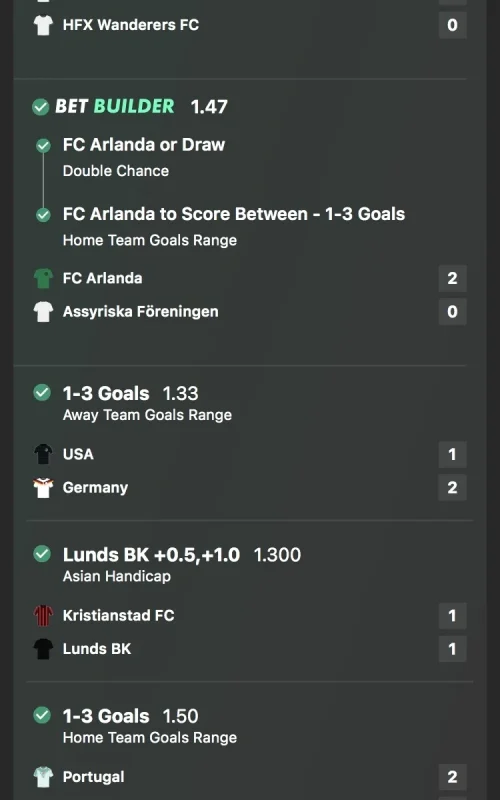Click the Germany jersey icon
Screen dimensions: 500x800
click(x=43, y=487)
